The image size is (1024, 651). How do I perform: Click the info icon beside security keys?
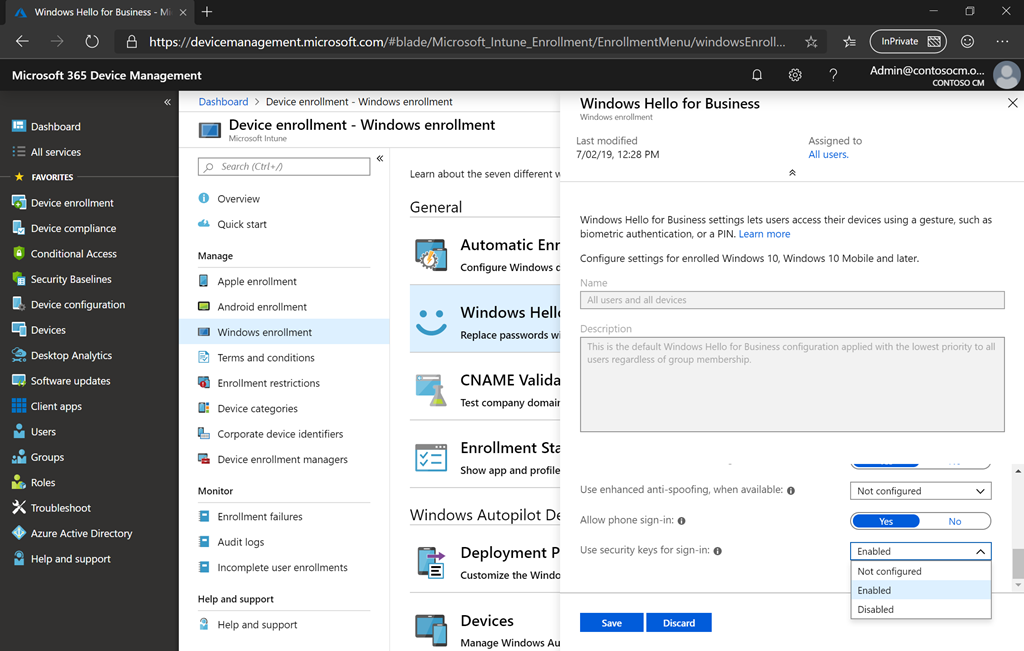(x=717, y=551)
